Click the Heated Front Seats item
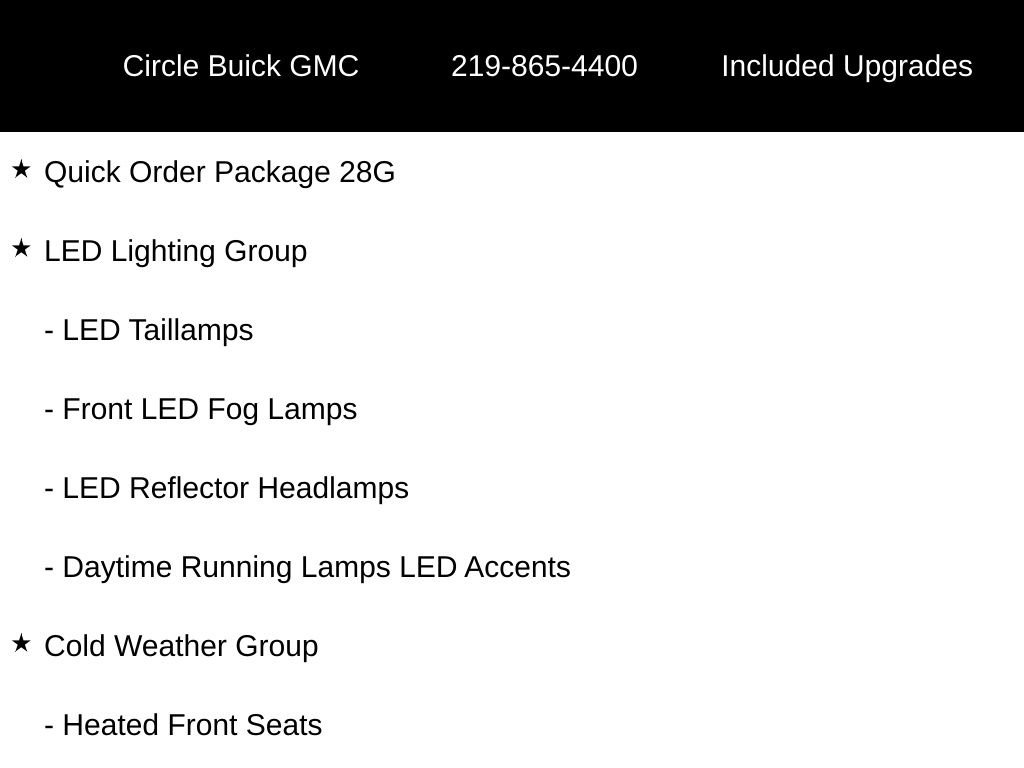The height and width of the screenshot is (768, 1024). [x=192, y=725]
